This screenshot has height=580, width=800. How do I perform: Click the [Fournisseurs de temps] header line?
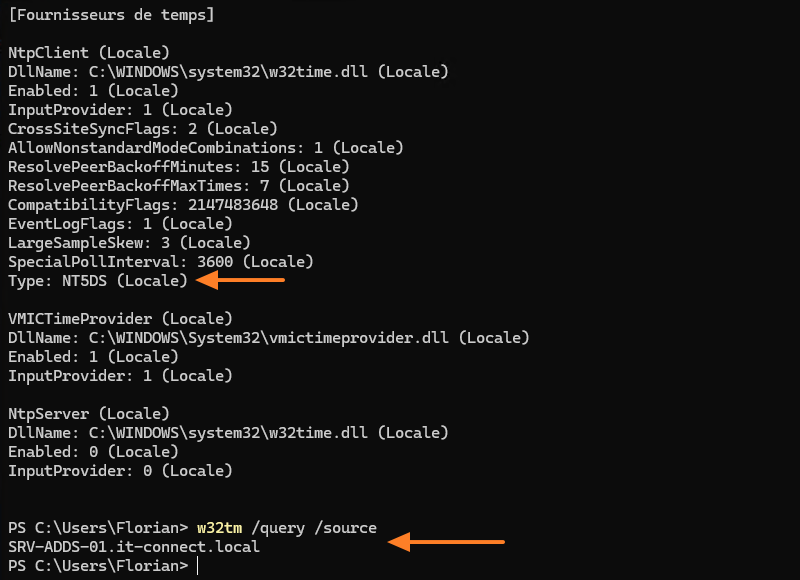coord(111,15)
